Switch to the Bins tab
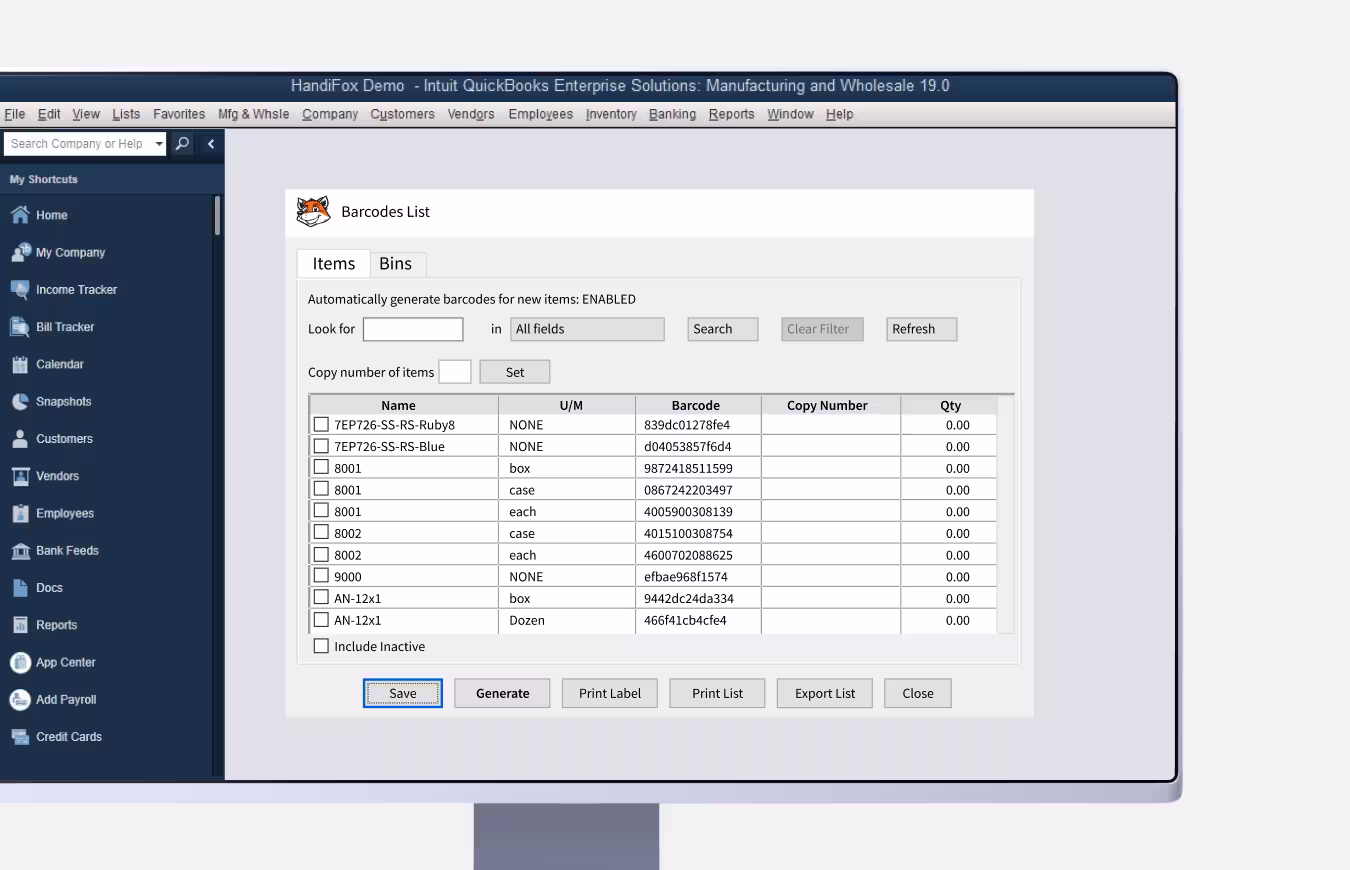This screenshot has width=1350, height=870. (x=396, y=264)
